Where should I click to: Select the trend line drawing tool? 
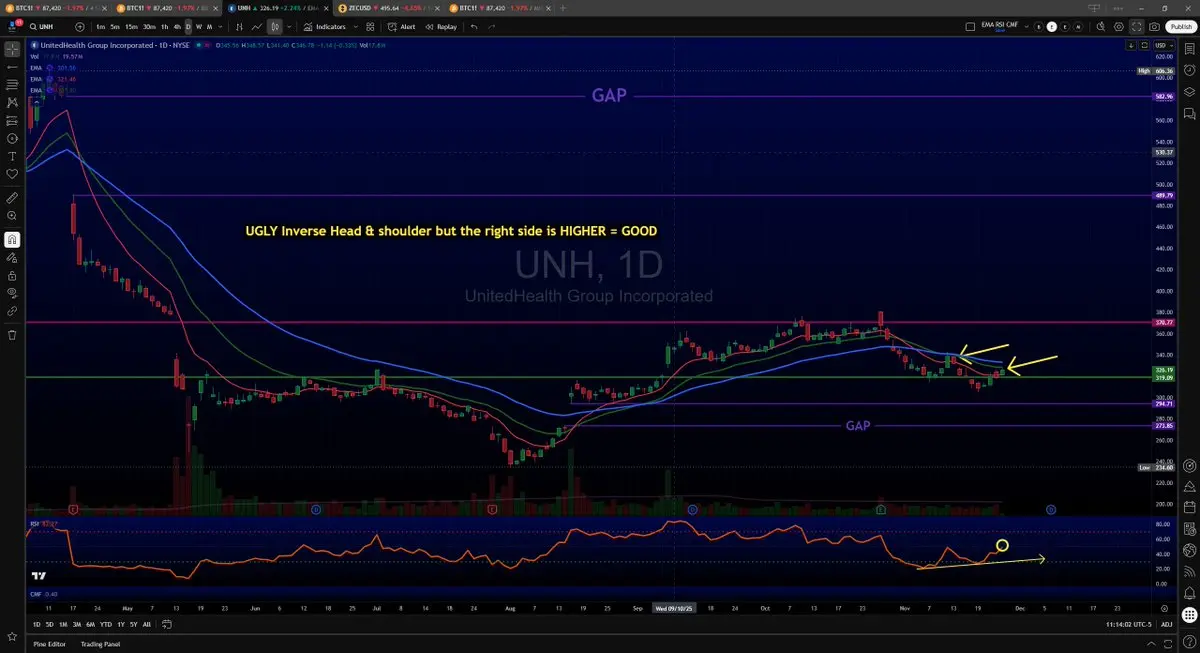12,67
